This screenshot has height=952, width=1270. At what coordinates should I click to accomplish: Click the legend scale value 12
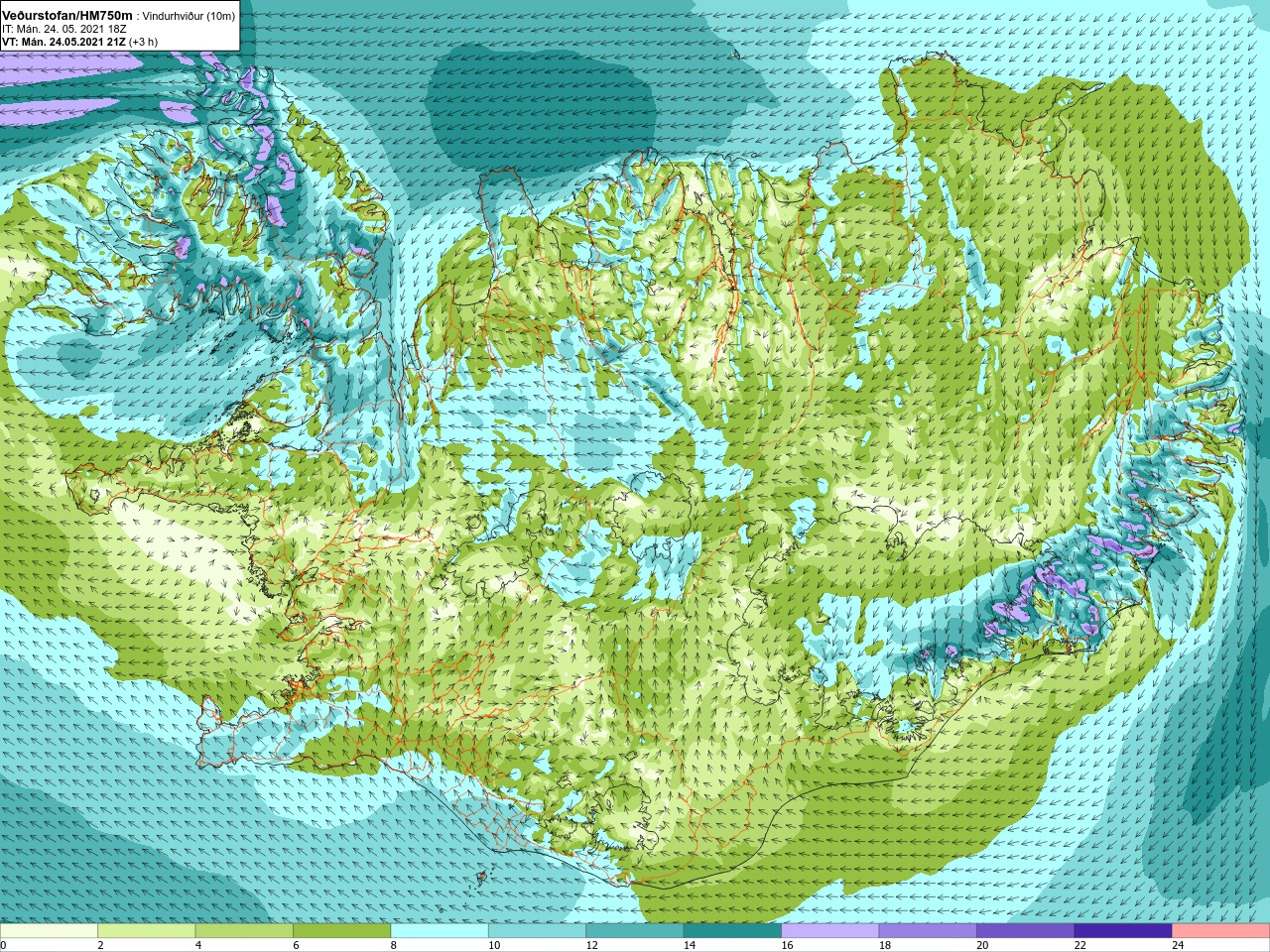[591, 945]
